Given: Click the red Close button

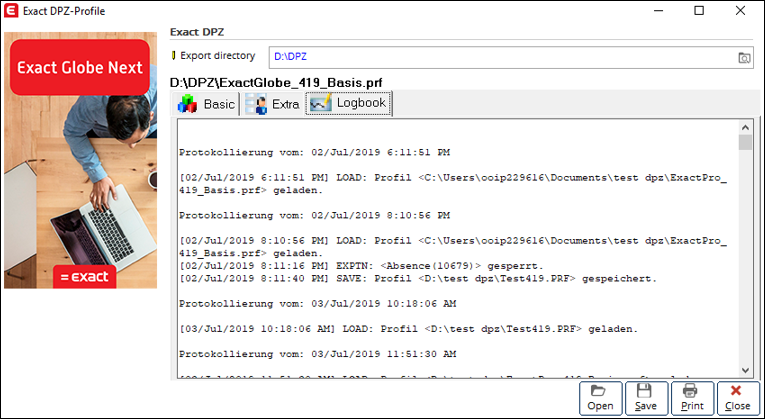Looking at the screenshot, I should pyautogui.click(x=738, y=398).
